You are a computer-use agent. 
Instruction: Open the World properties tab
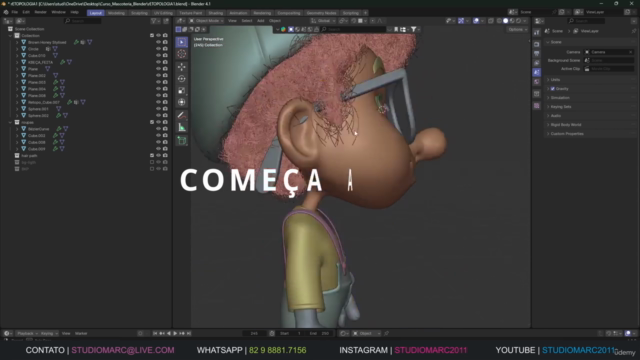click(537, 82)
